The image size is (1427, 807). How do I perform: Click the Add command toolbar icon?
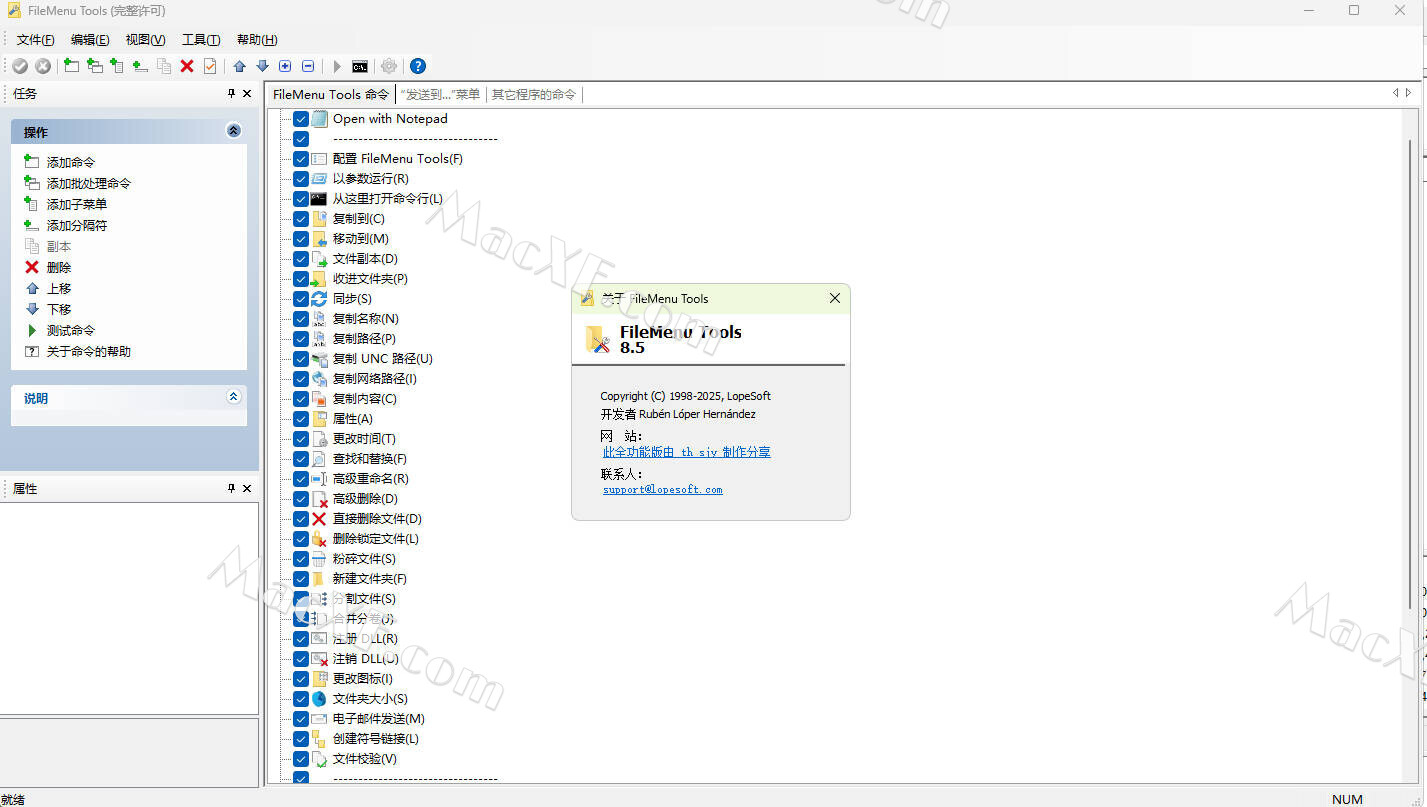click(71, 66)
